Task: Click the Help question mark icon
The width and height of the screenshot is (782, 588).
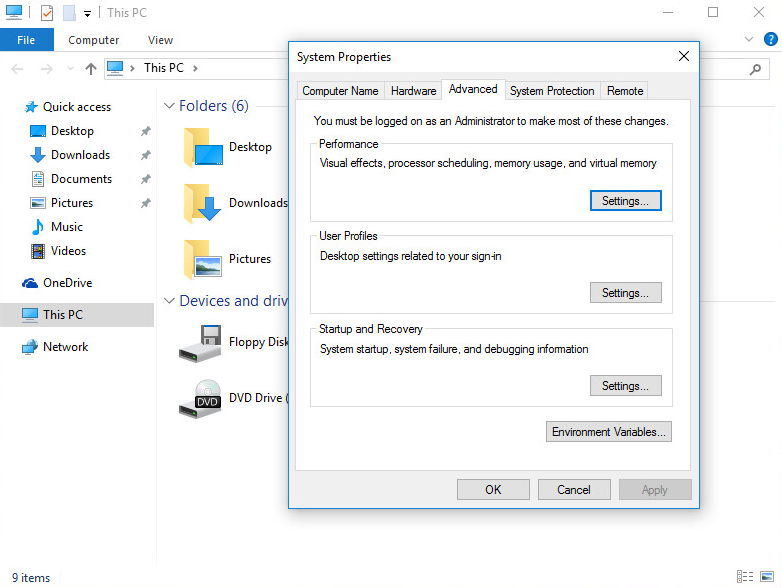Action: click(x=771, y=40)
